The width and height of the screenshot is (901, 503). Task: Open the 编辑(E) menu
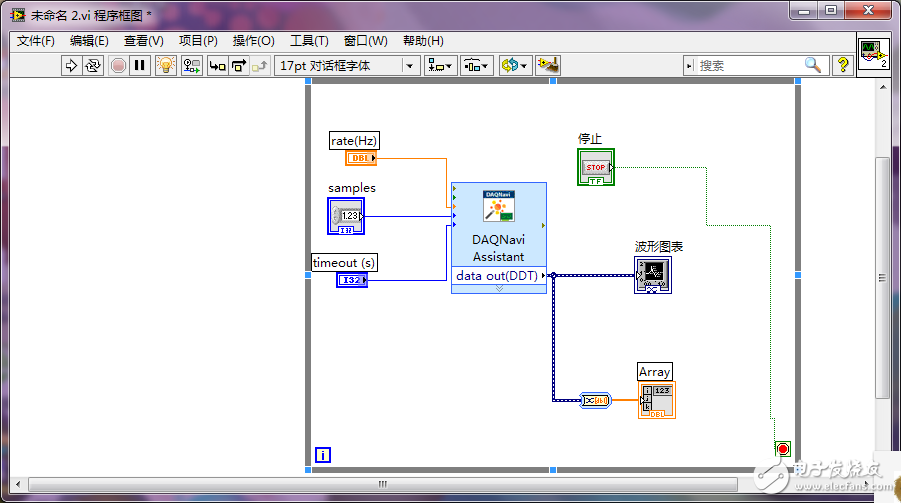point(89,41)
